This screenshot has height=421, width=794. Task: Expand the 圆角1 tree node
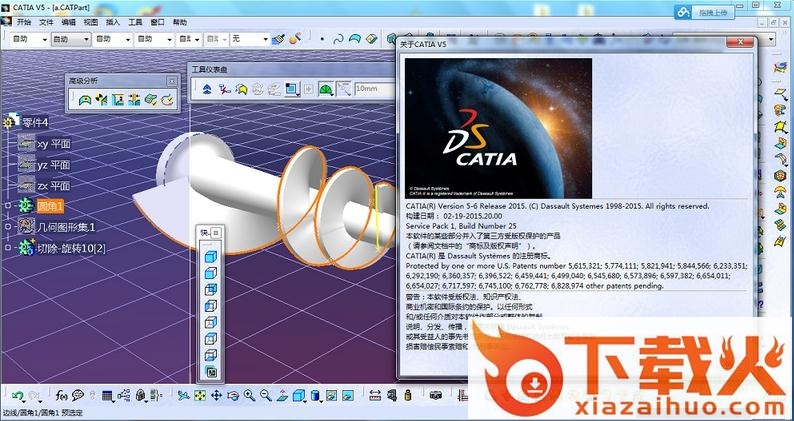click(x=8, y=206)
